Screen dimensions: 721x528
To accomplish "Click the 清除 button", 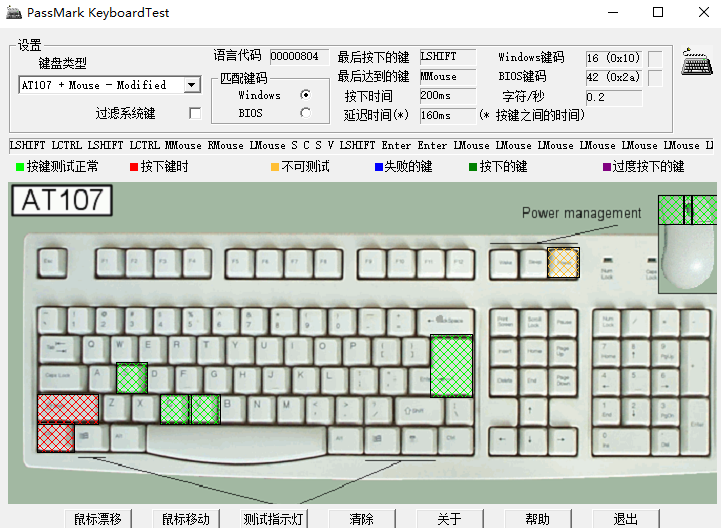I will pos(362,519).
